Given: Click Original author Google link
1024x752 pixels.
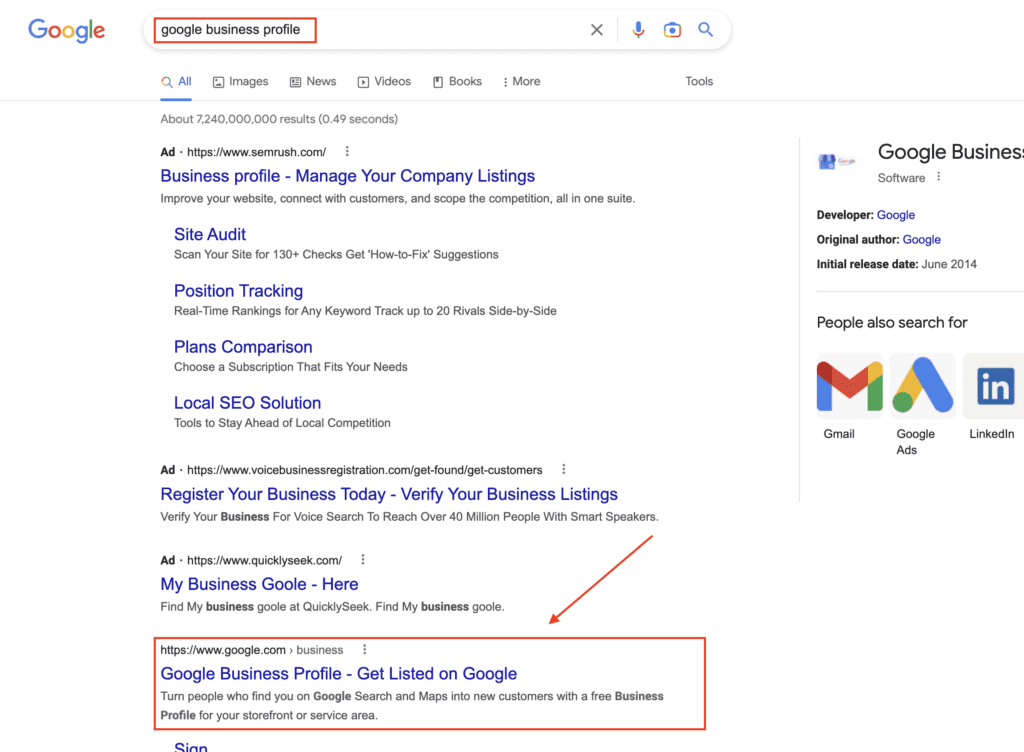Looking at the screenshot, I should tap(921, 240).
